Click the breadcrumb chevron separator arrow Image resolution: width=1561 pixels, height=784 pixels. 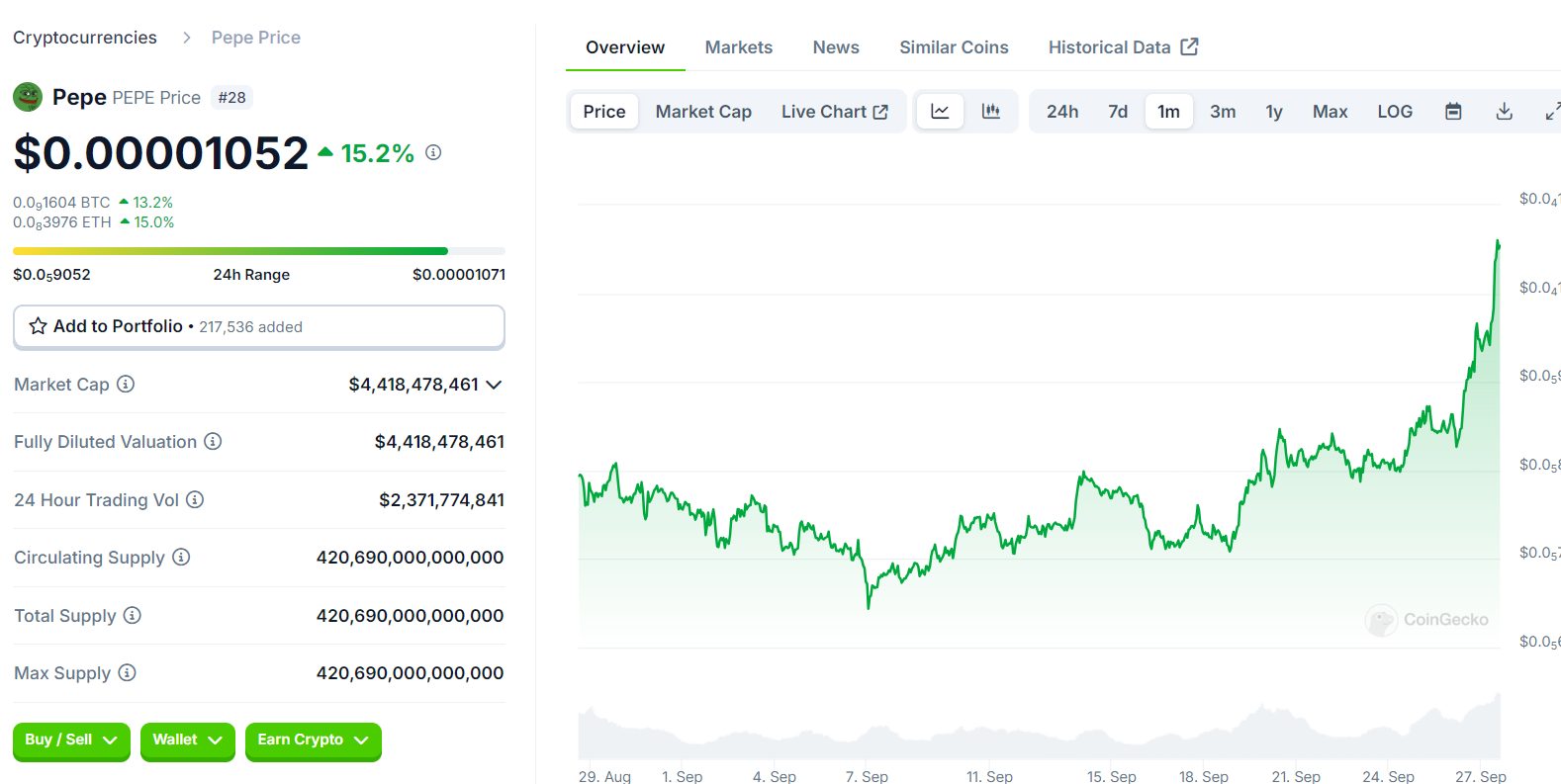tap(186, 38)
